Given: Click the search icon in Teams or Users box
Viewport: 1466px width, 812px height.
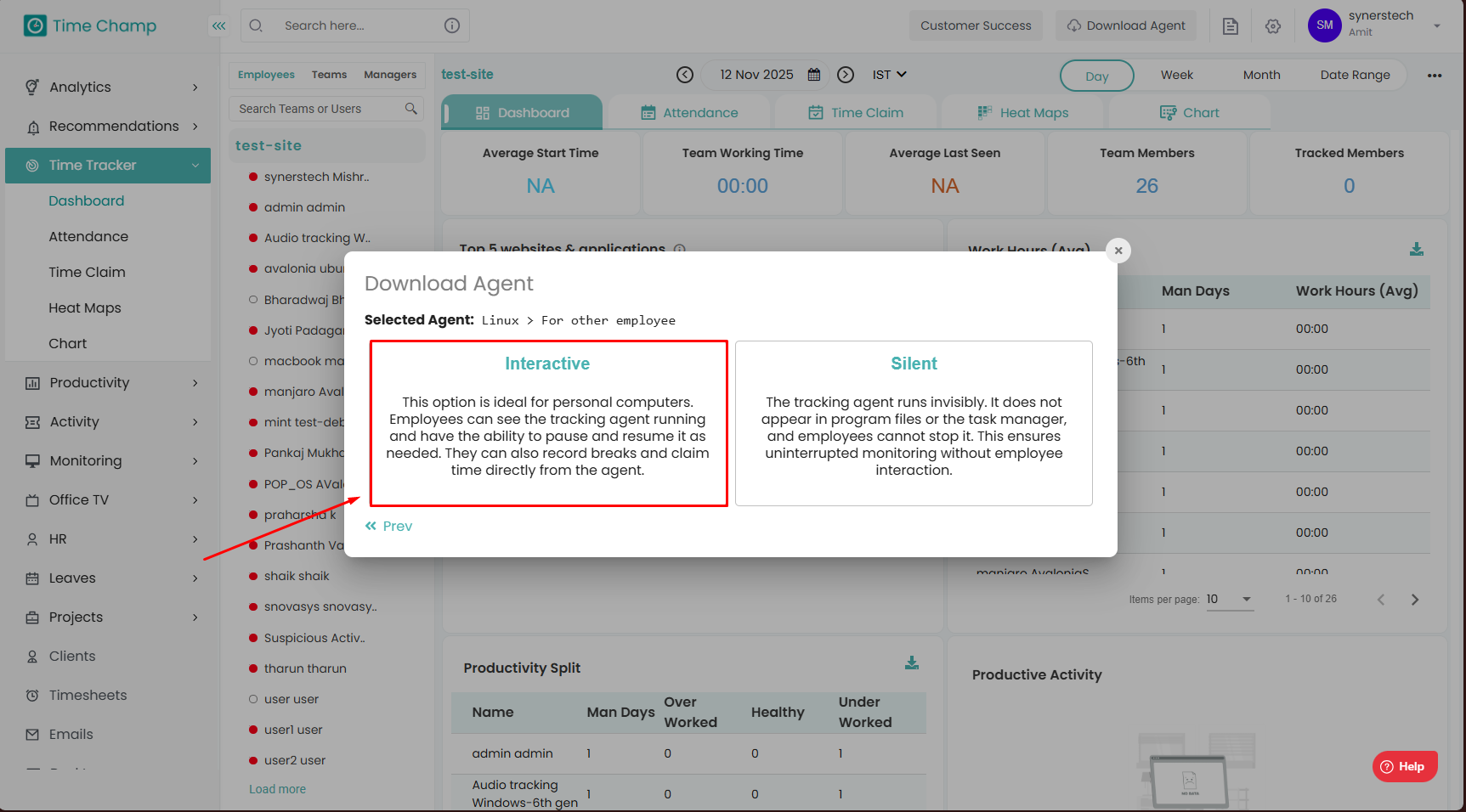Looking at the screenshot, I should (x=411, y=109).
